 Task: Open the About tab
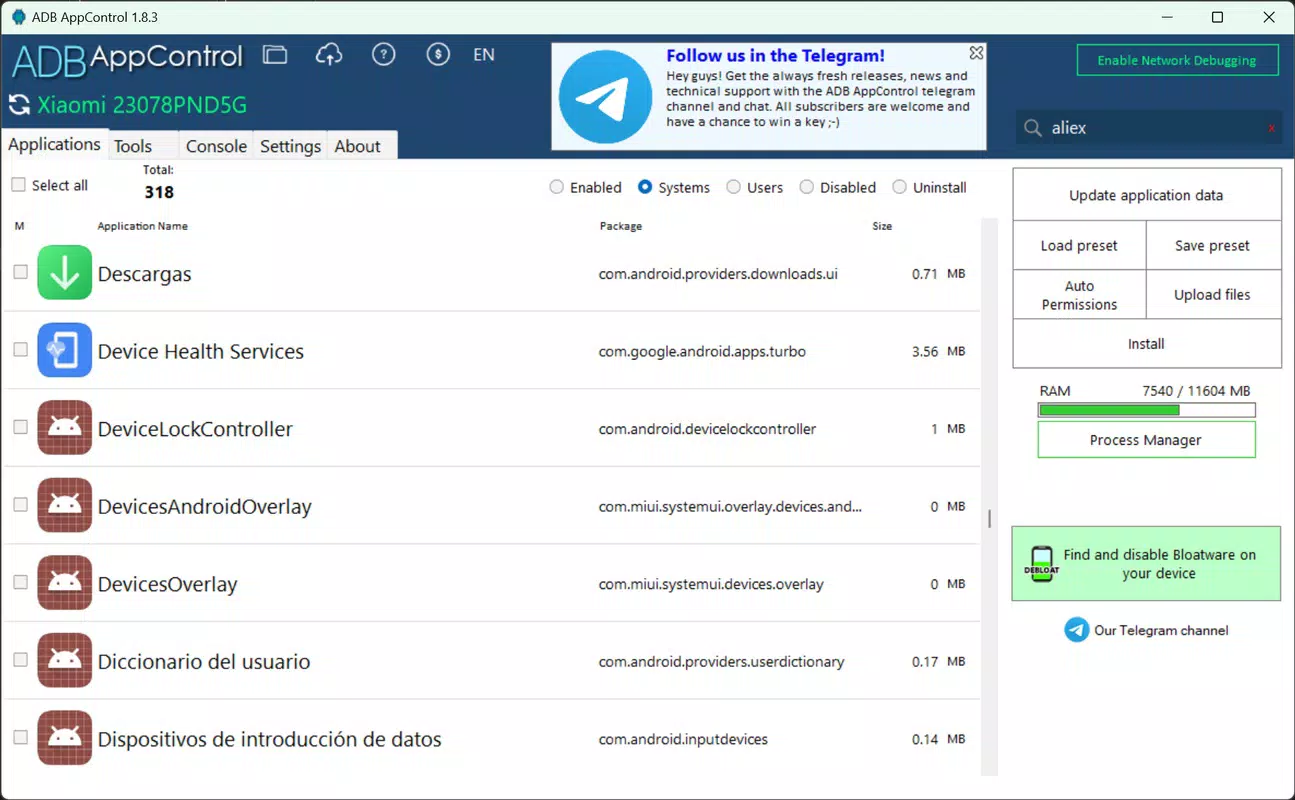tap(362, 146)
